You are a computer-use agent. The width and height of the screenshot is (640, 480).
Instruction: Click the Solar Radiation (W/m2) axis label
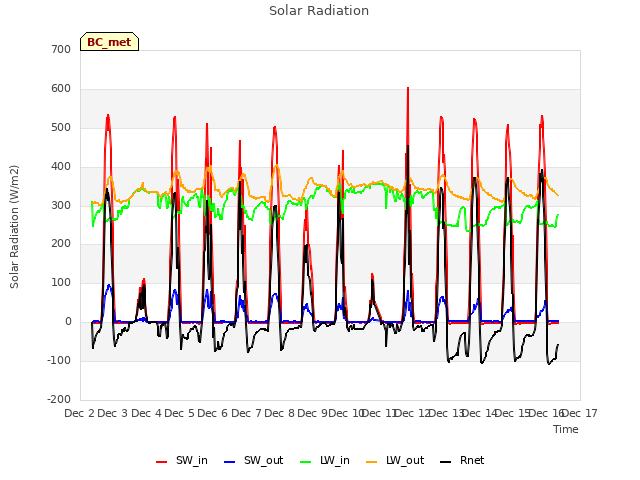coord(14,227)
